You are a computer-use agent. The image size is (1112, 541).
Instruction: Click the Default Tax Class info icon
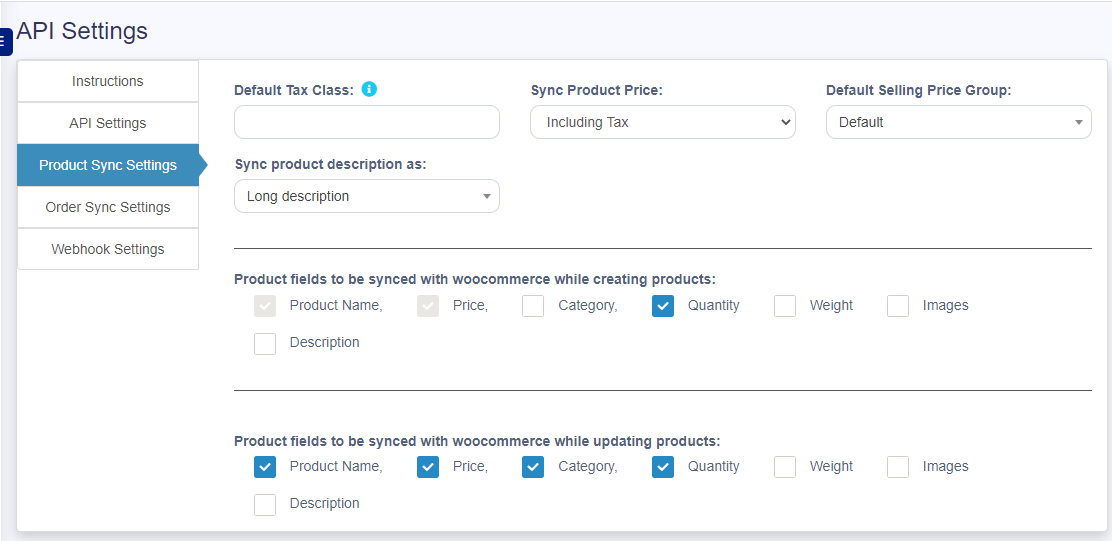click(369, 89)
